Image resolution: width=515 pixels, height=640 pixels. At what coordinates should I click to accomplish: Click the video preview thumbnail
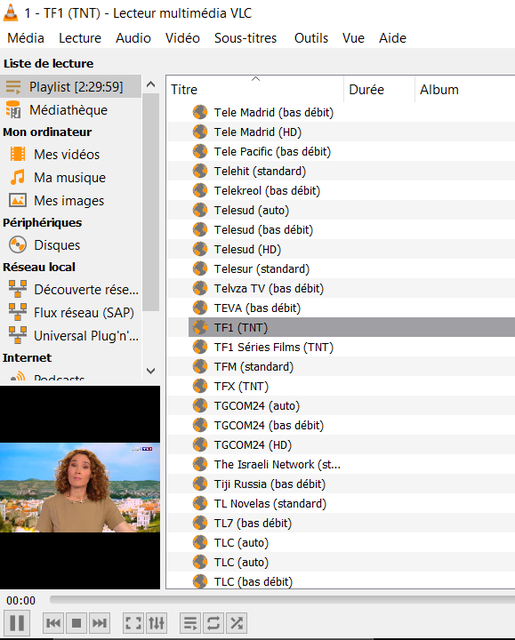(80, 487)
